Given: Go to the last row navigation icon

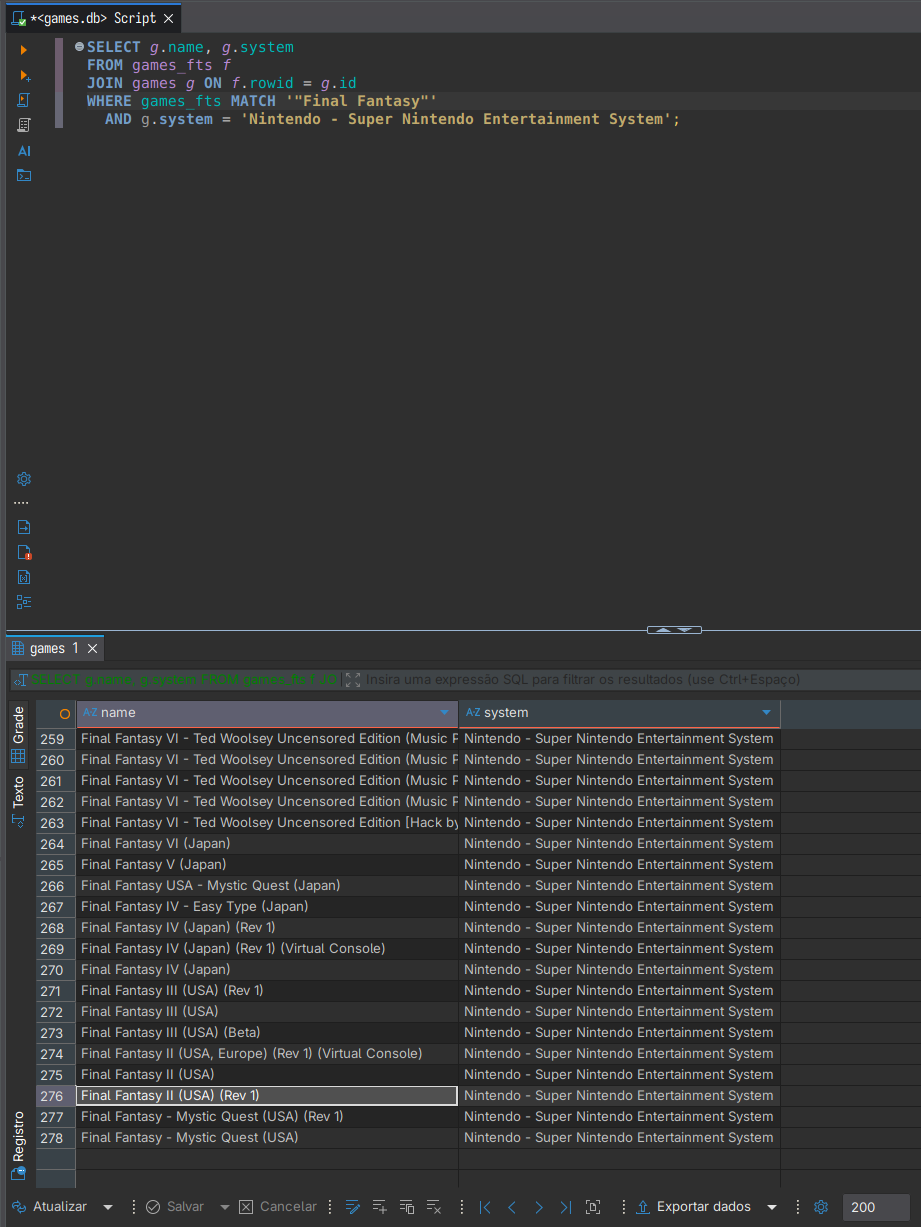Looking at the screenshot, I should coord(566,1207).
